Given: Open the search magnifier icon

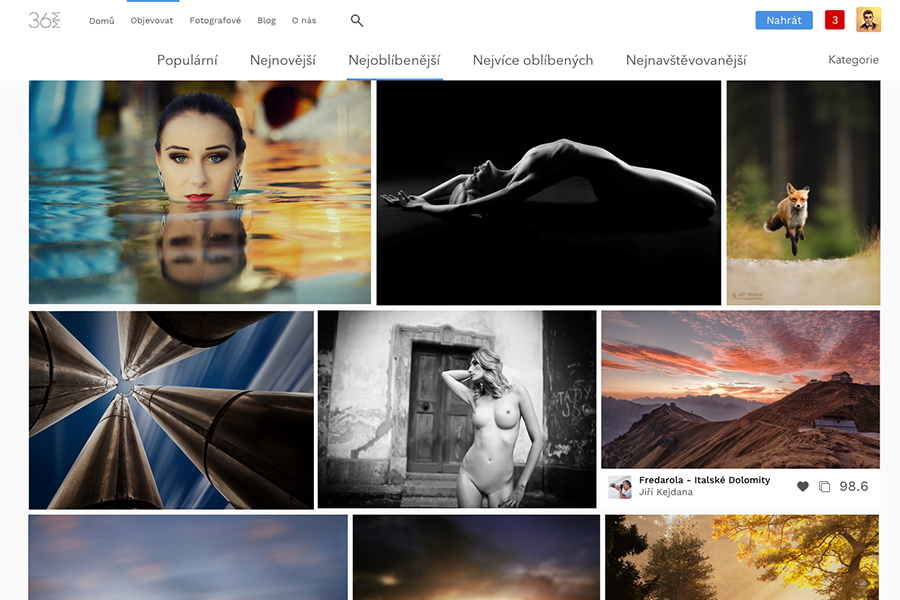Looking at the screenshot, I should tap(357, 20).
